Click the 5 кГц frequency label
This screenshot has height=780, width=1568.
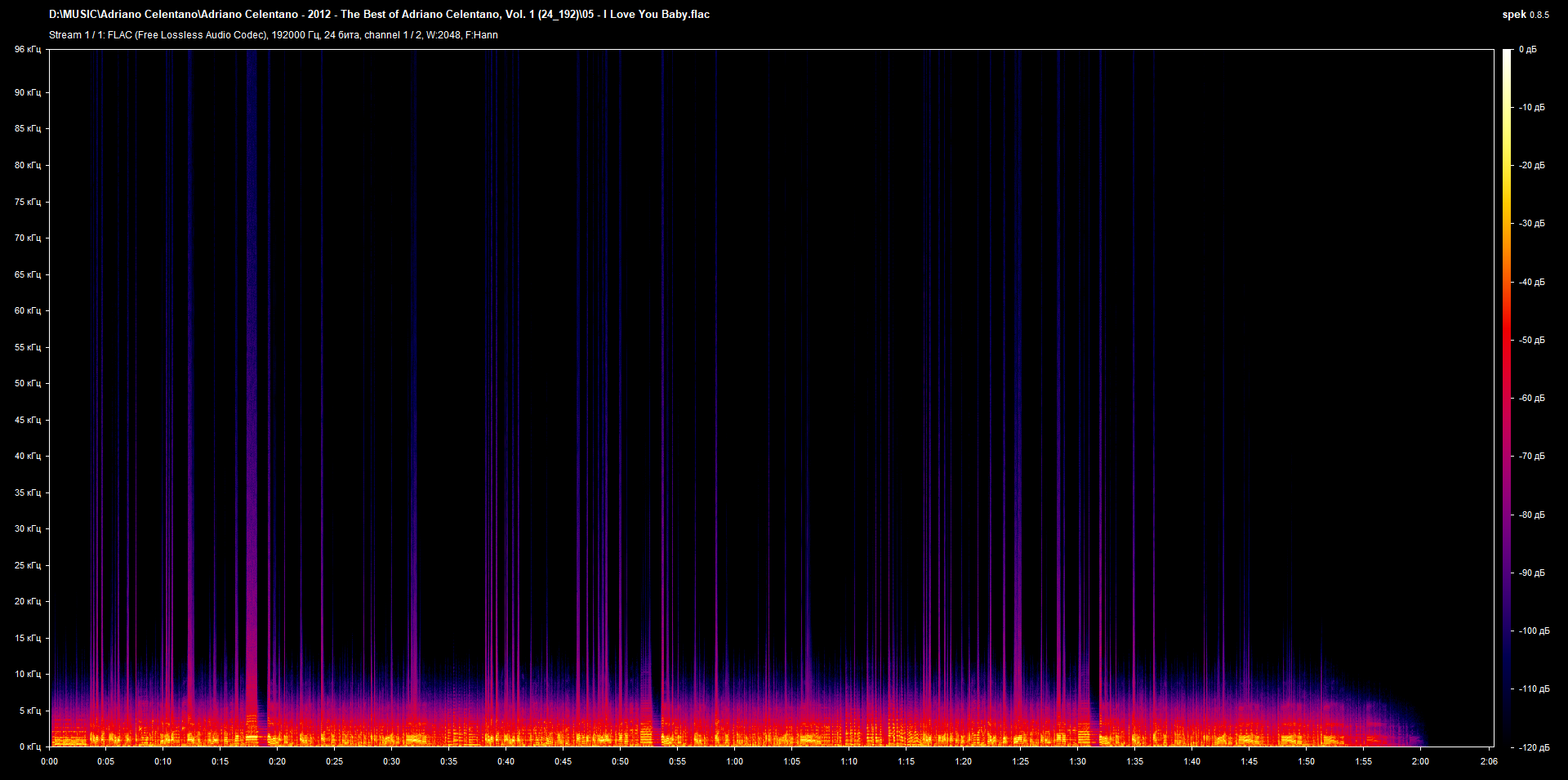(x=29, y=711)
